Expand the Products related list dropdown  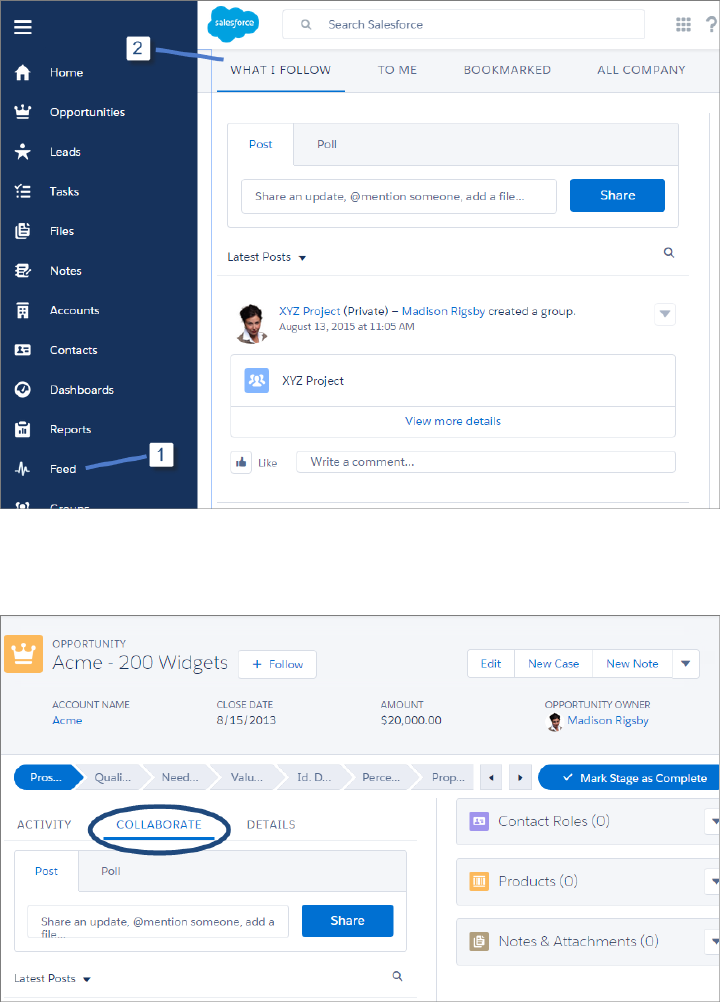tap(713, 881)
